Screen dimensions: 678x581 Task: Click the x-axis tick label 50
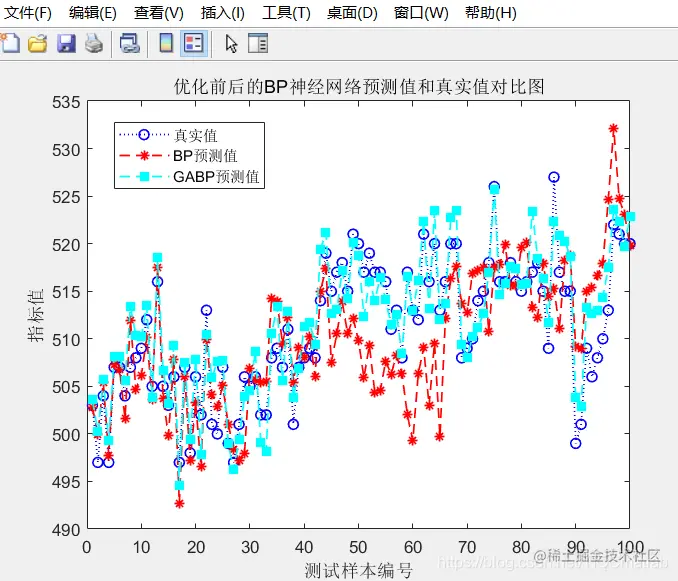pos(358,547)
